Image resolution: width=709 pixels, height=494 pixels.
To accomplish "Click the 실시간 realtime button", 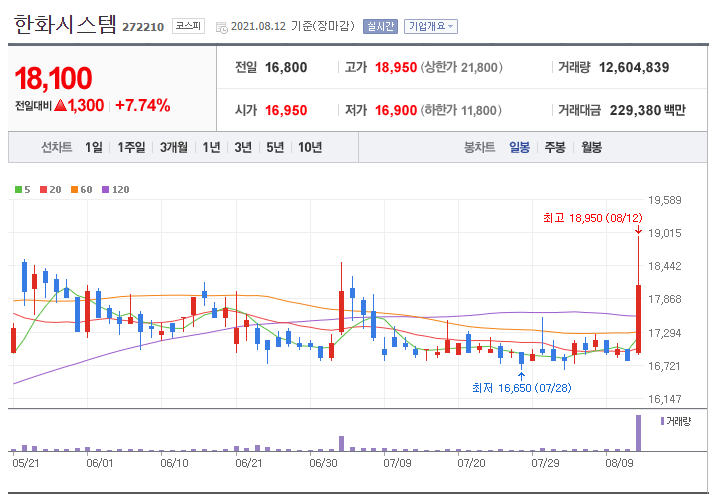I will (380, 27).
